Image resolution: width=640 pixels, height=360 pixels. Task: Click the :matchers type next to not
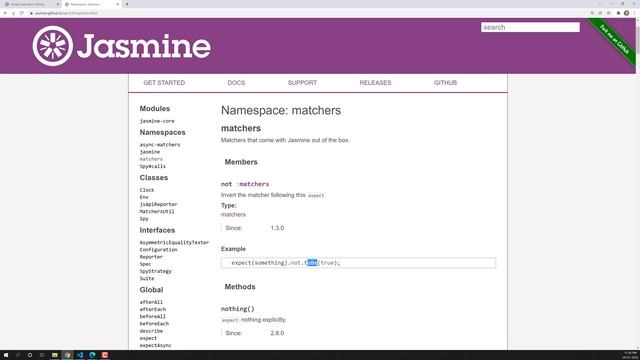[x=253, y=184]
